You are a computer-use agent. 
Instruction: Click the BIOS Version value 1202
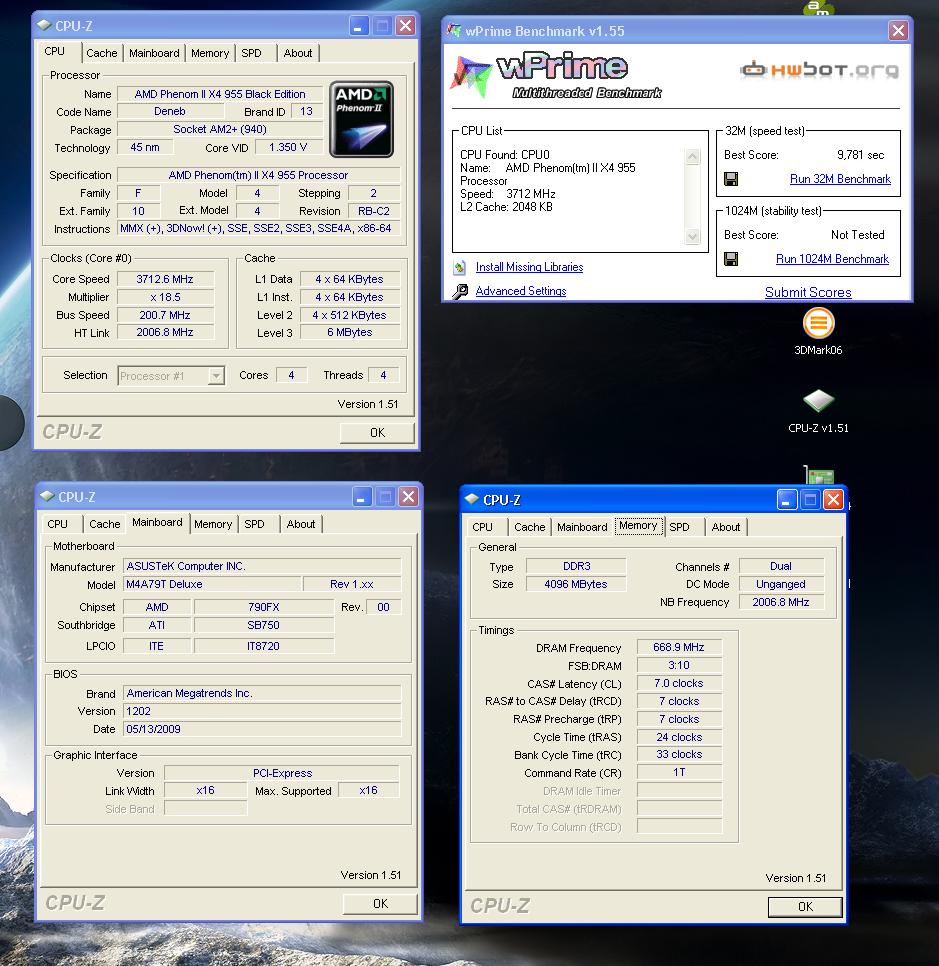[262, 711]
